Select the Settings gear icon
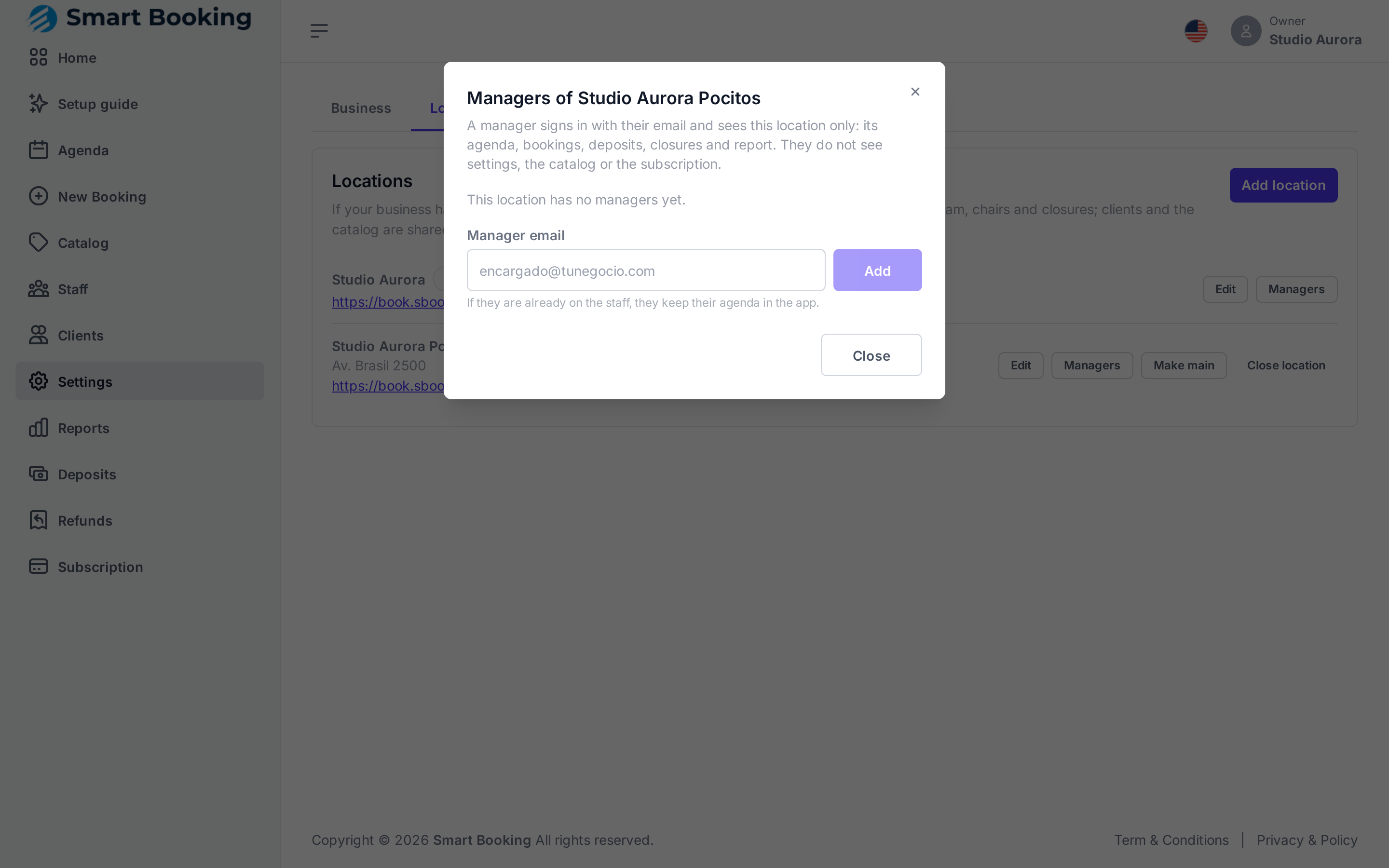The image size is (1389, 868). tap(38, 381)
